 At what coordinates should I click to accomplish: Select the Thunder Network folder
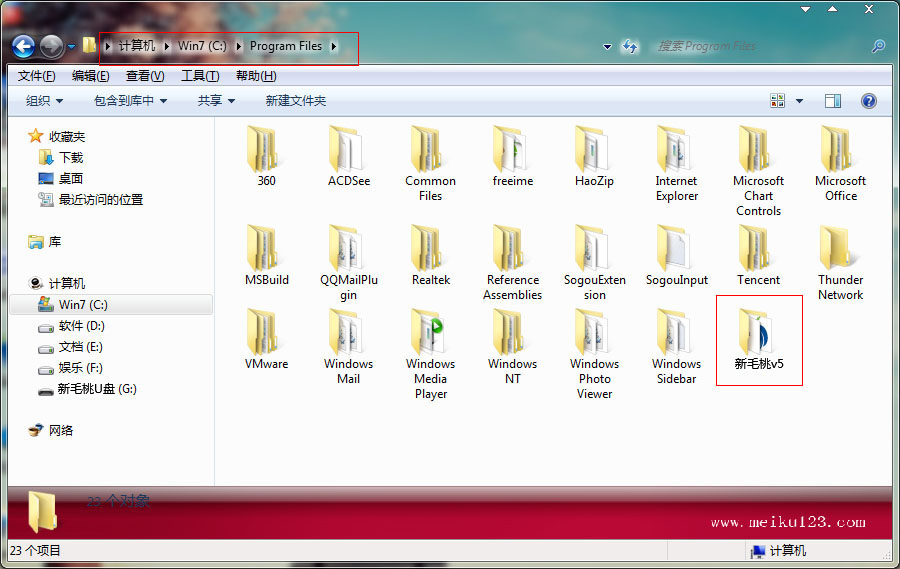(x=840, y=263)
